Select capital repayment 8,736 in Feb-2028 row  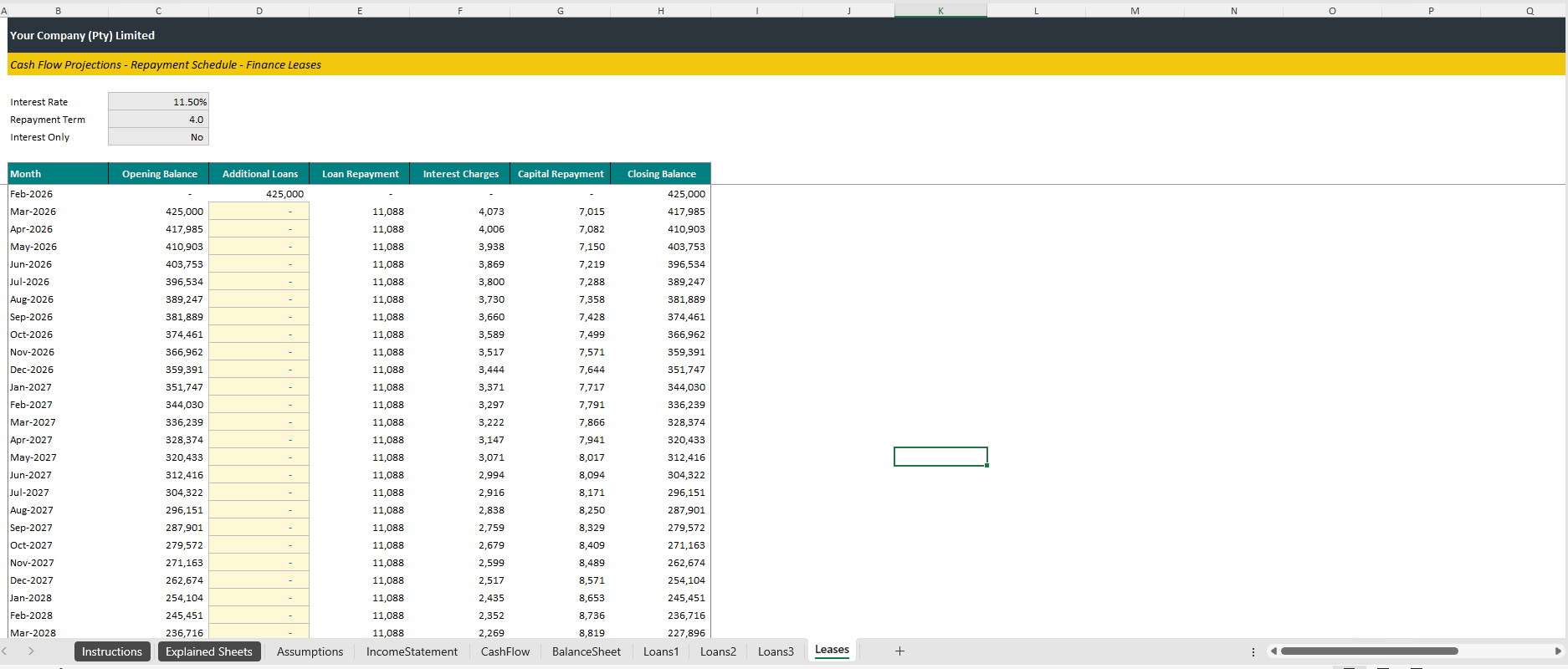(560, 615)
